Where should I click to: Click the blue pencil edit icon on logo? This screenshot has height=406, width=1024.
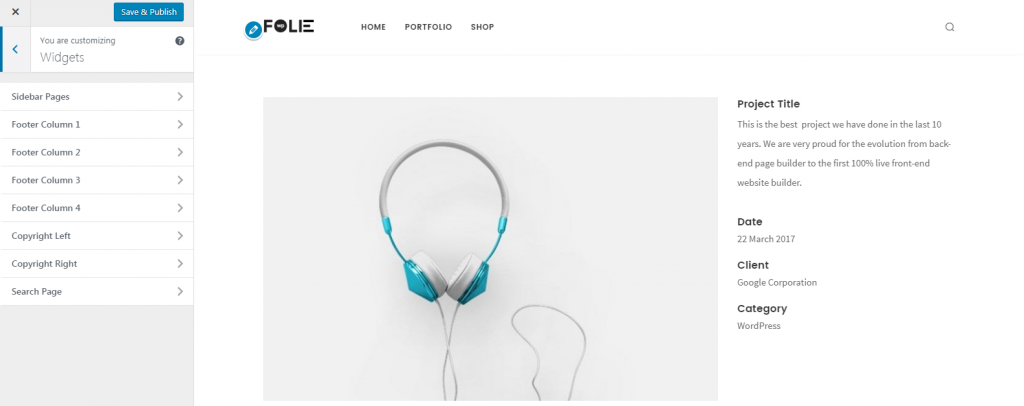[x=253, y=30]
